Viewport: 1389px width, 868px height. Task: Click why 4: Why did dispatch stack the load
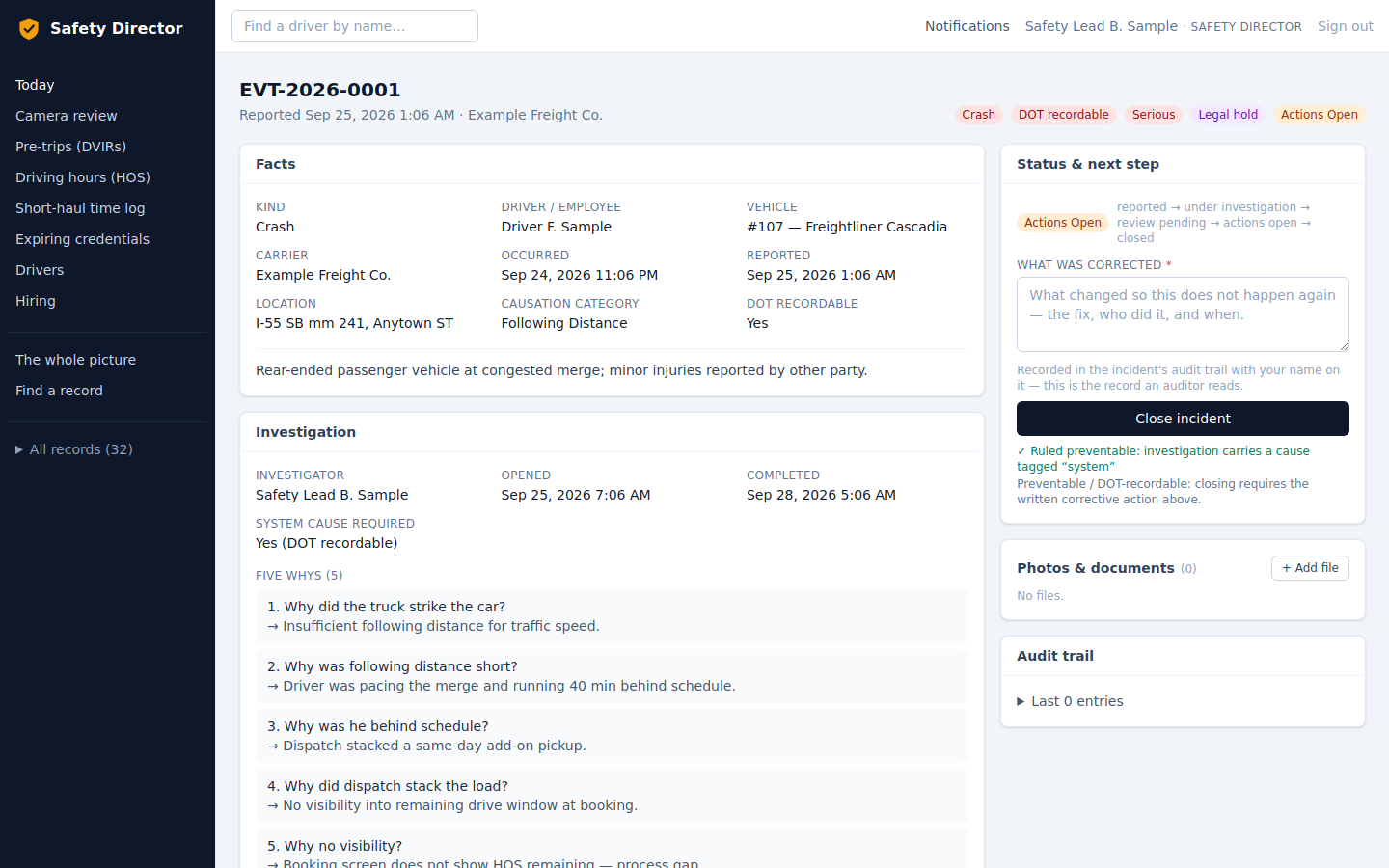click(612, 796)
